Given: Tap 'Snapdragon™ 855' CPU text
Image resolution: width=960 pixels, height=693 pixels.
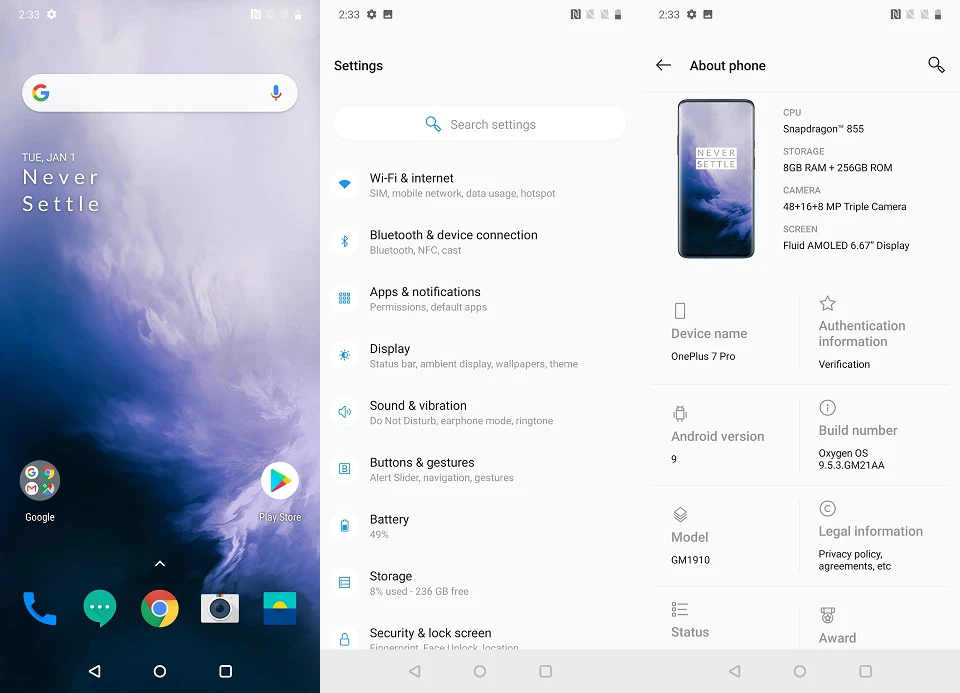Looking at the screenshot, I should coord(823,129).
